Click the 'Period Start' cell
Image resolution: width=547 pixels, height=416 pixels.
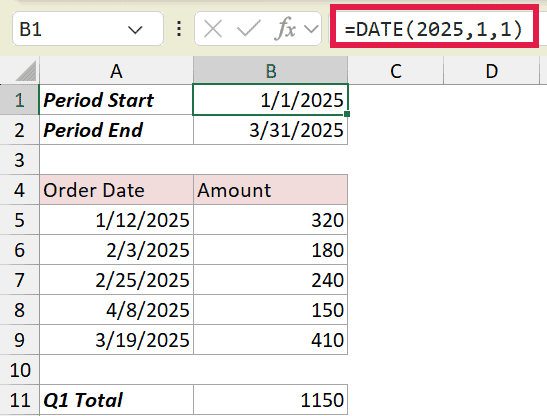(116, 100)
